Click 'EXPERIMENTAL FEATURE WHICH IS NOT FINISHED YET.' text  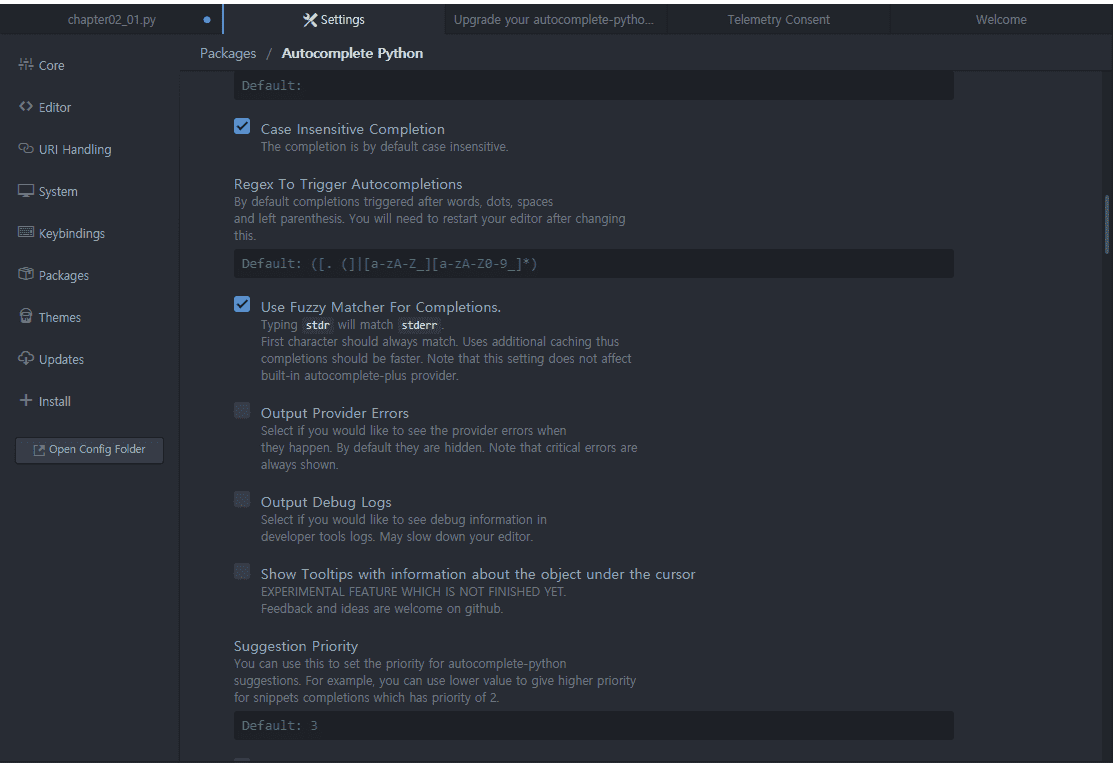coord(413,591)
